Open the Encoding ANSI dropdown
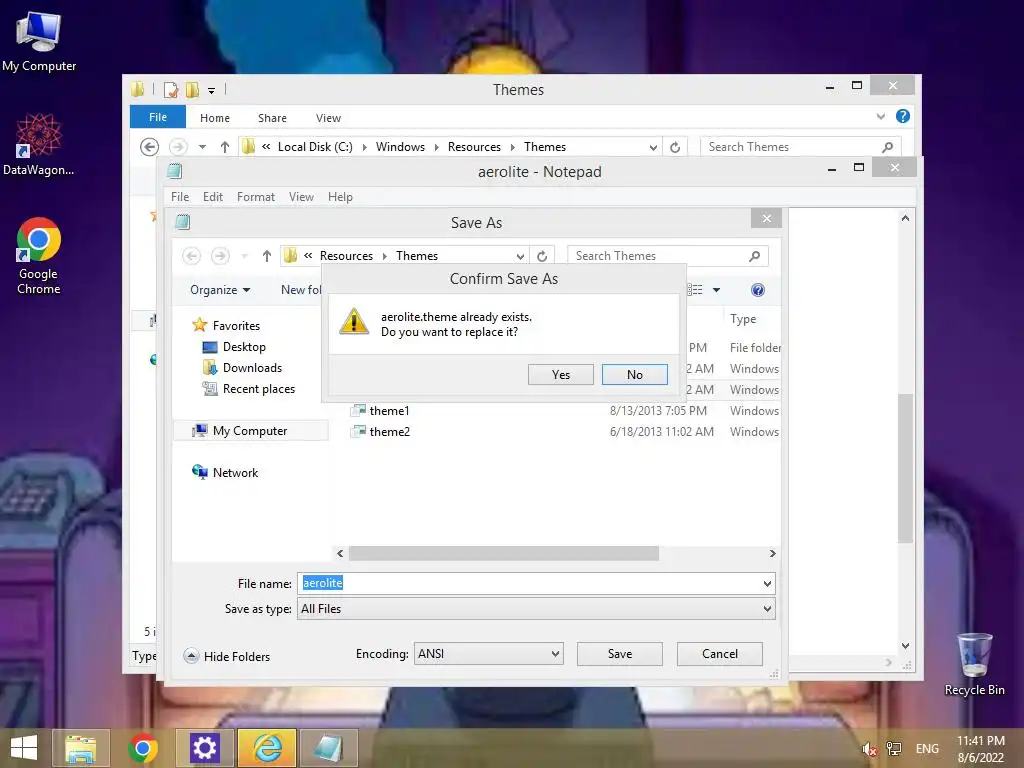Image resolution: width=1024 pixels, height=768 pixels. 488,654
